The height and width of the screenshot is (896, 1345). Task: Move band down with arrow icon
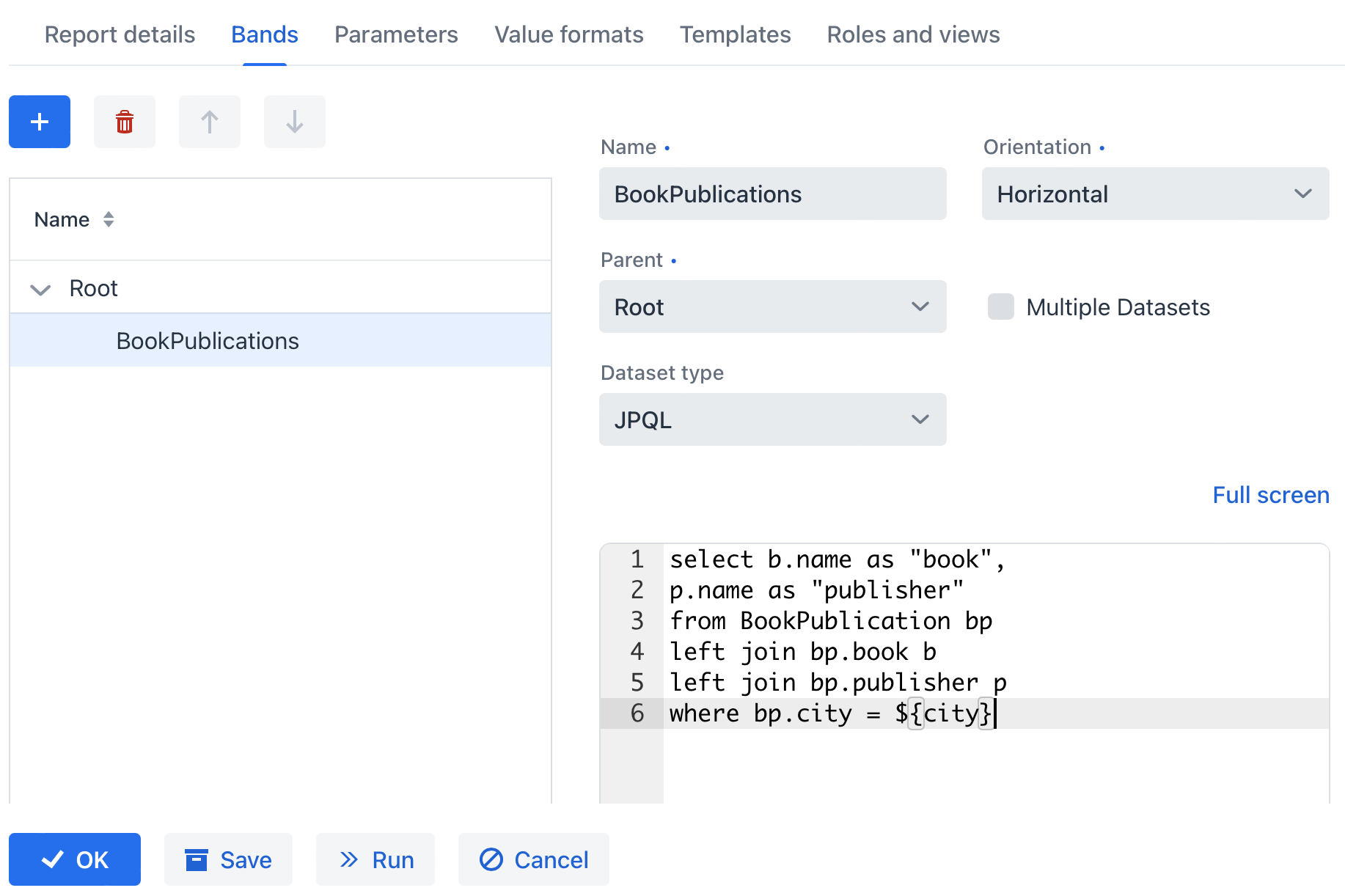[x=295, y=122]
